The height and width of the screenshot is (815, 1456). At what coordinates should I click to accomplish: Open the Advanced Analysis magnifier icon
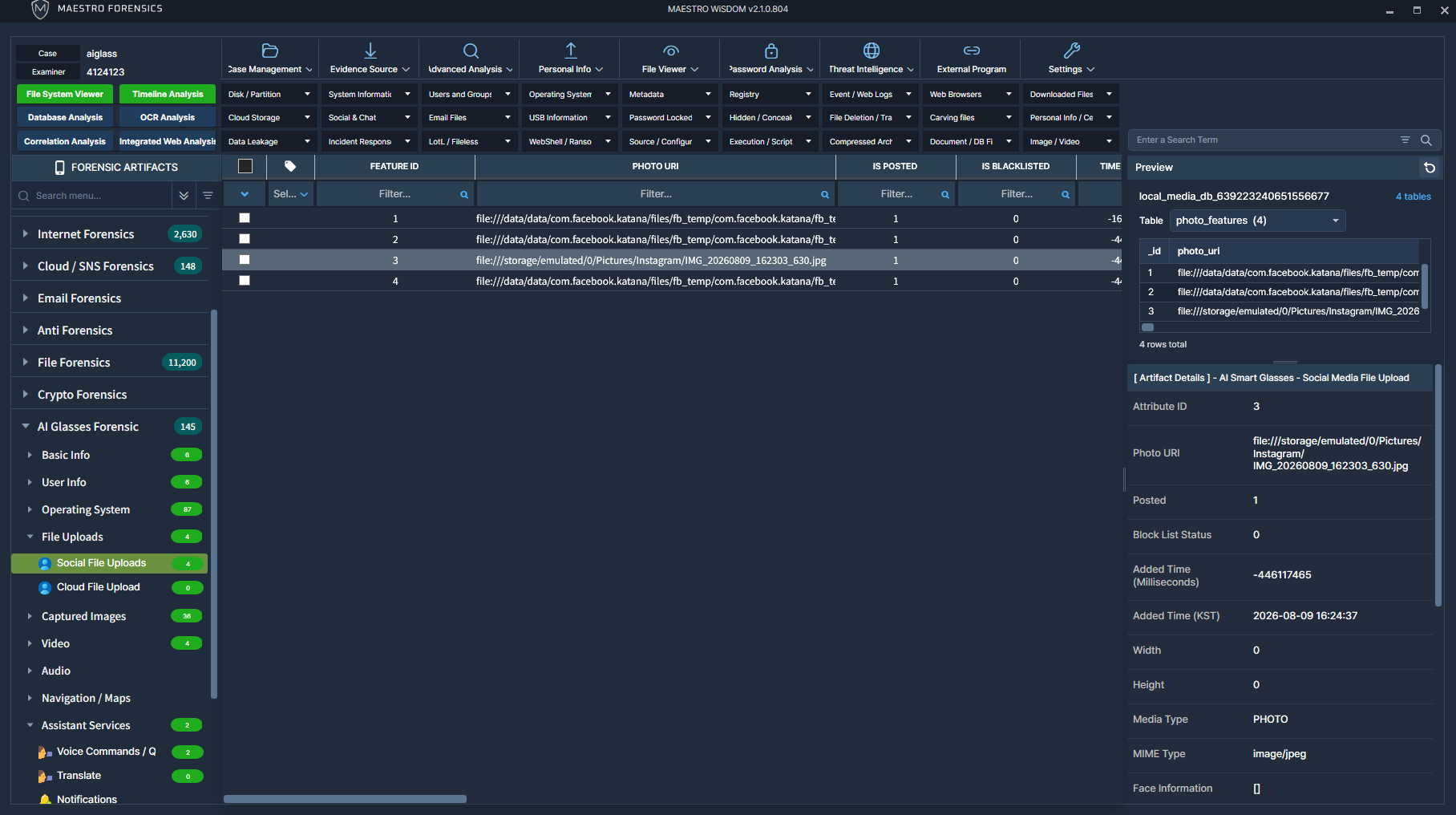point(471,51)
